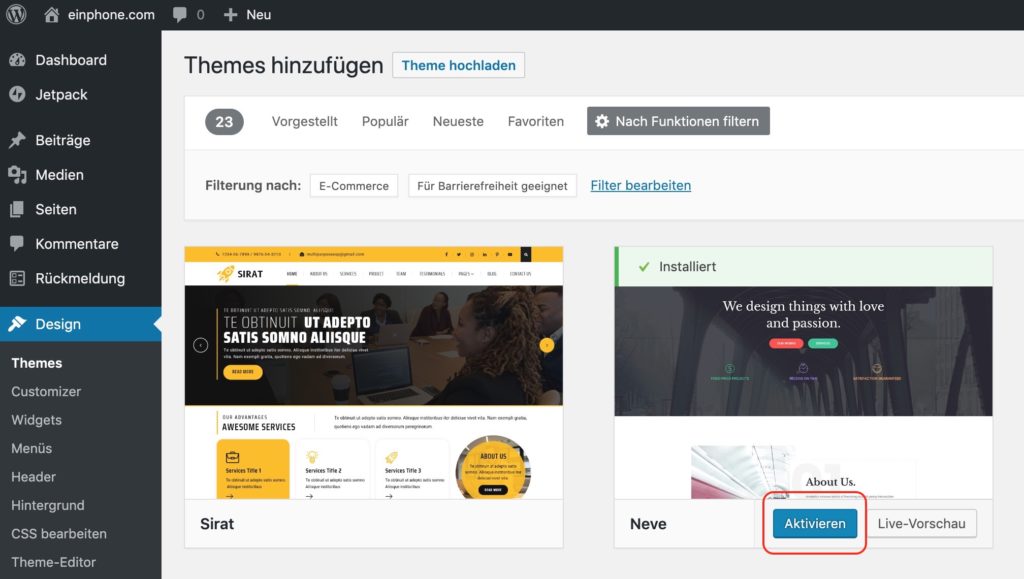Image resolution: width=1024 pixels, height=579 pixels.
Task: Open CSS bearbeiten submenu entry
Action: click(x=59, y=533)
